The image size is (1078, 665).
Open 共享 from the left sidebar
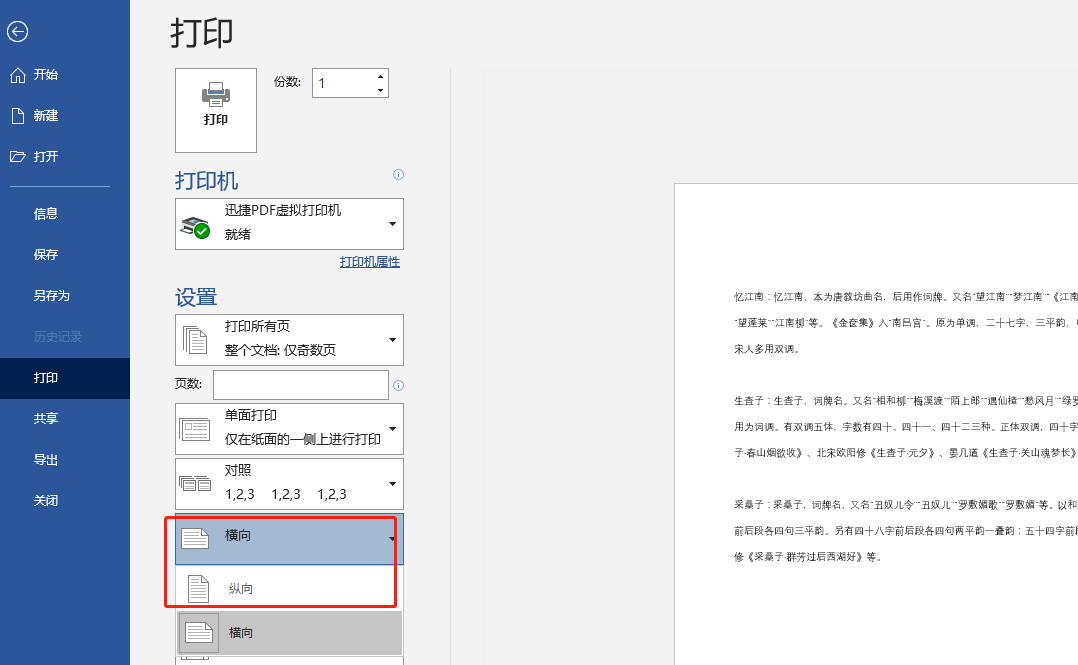(46, 418)
